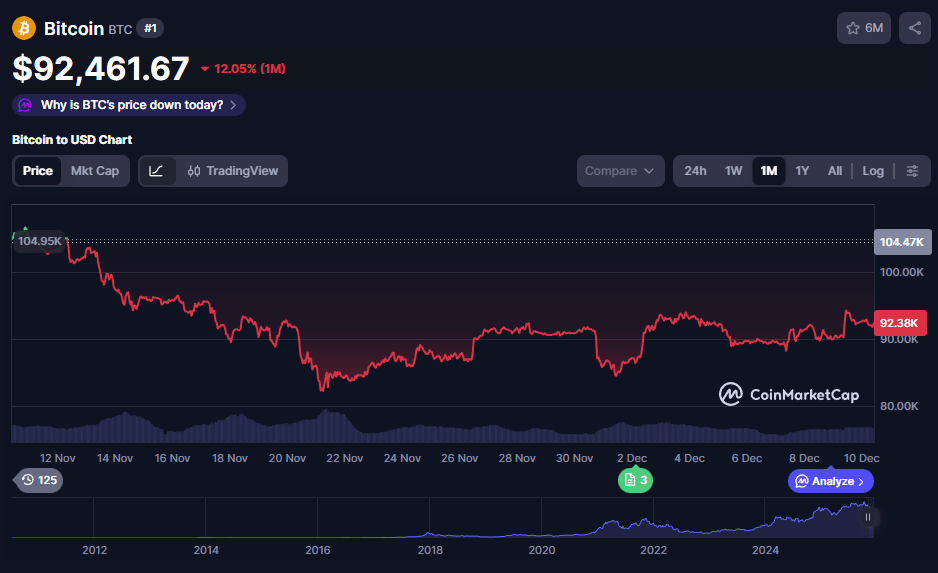
Task: Select the Price tab
Action: pyautogui.click(x=38, y=171)
